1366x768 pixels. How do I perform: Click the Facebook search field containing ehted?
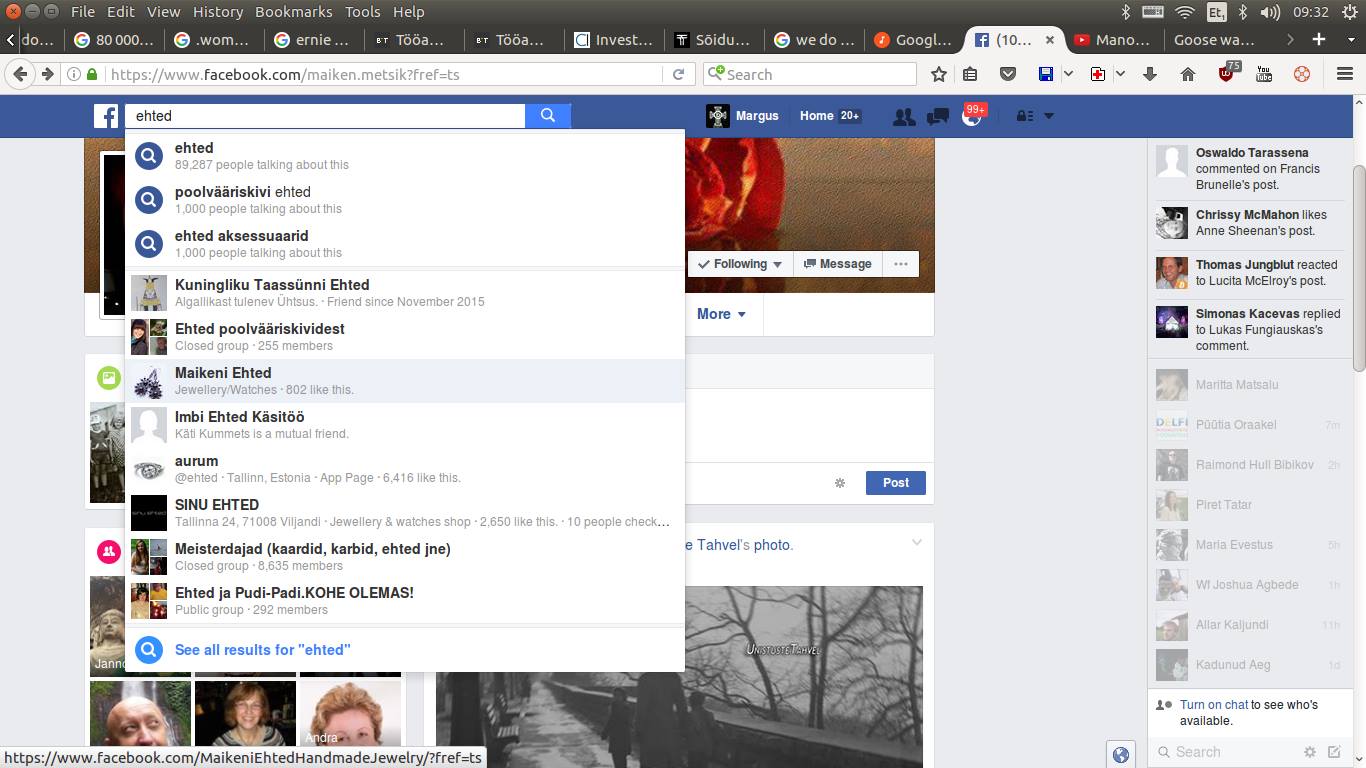[326, 116]
